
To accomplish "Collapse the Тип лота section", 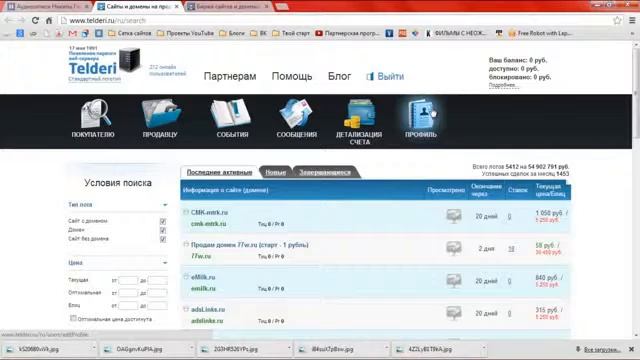I will (165, 204).
